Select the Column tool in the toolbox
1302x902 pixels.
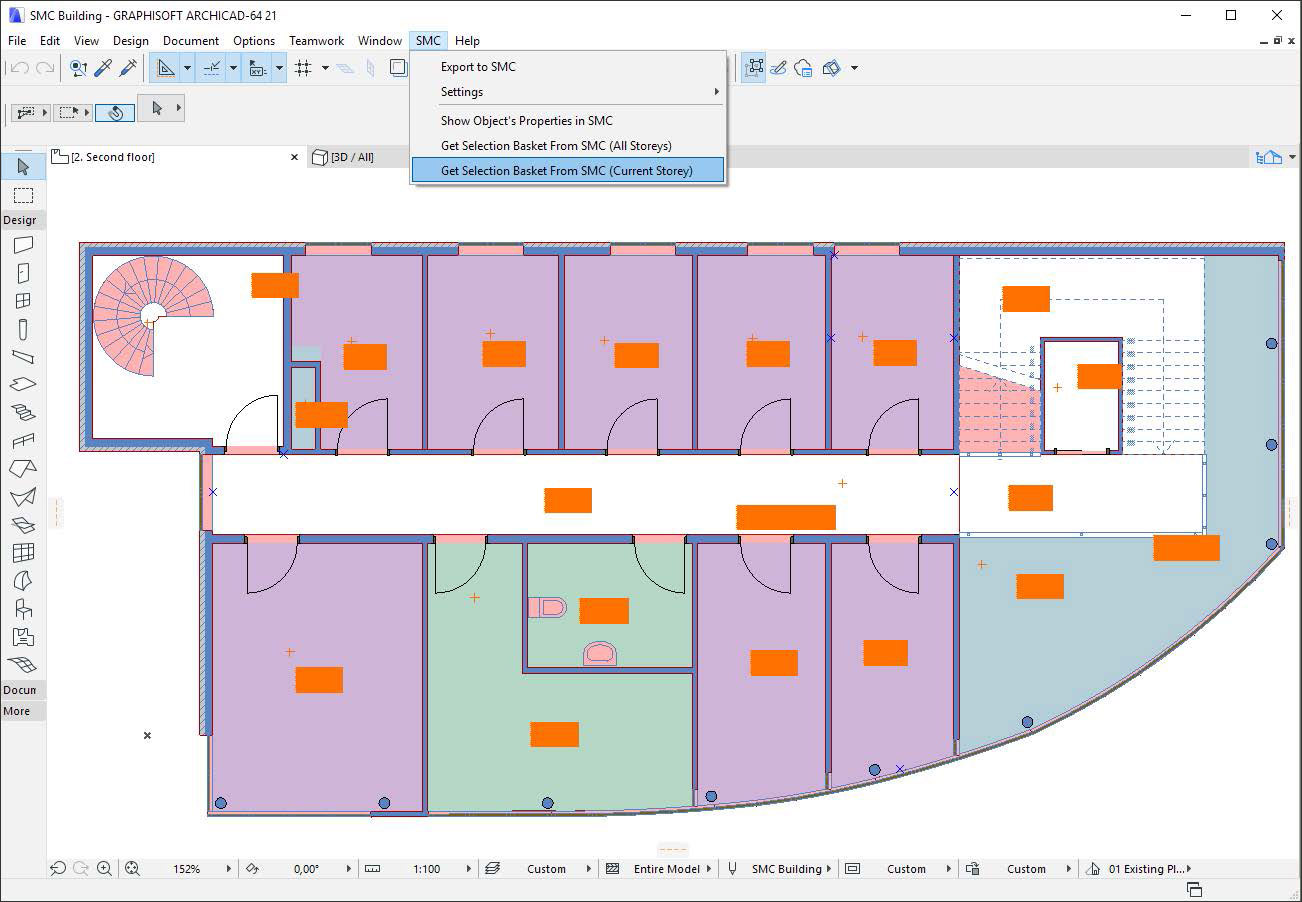(23, 329)
